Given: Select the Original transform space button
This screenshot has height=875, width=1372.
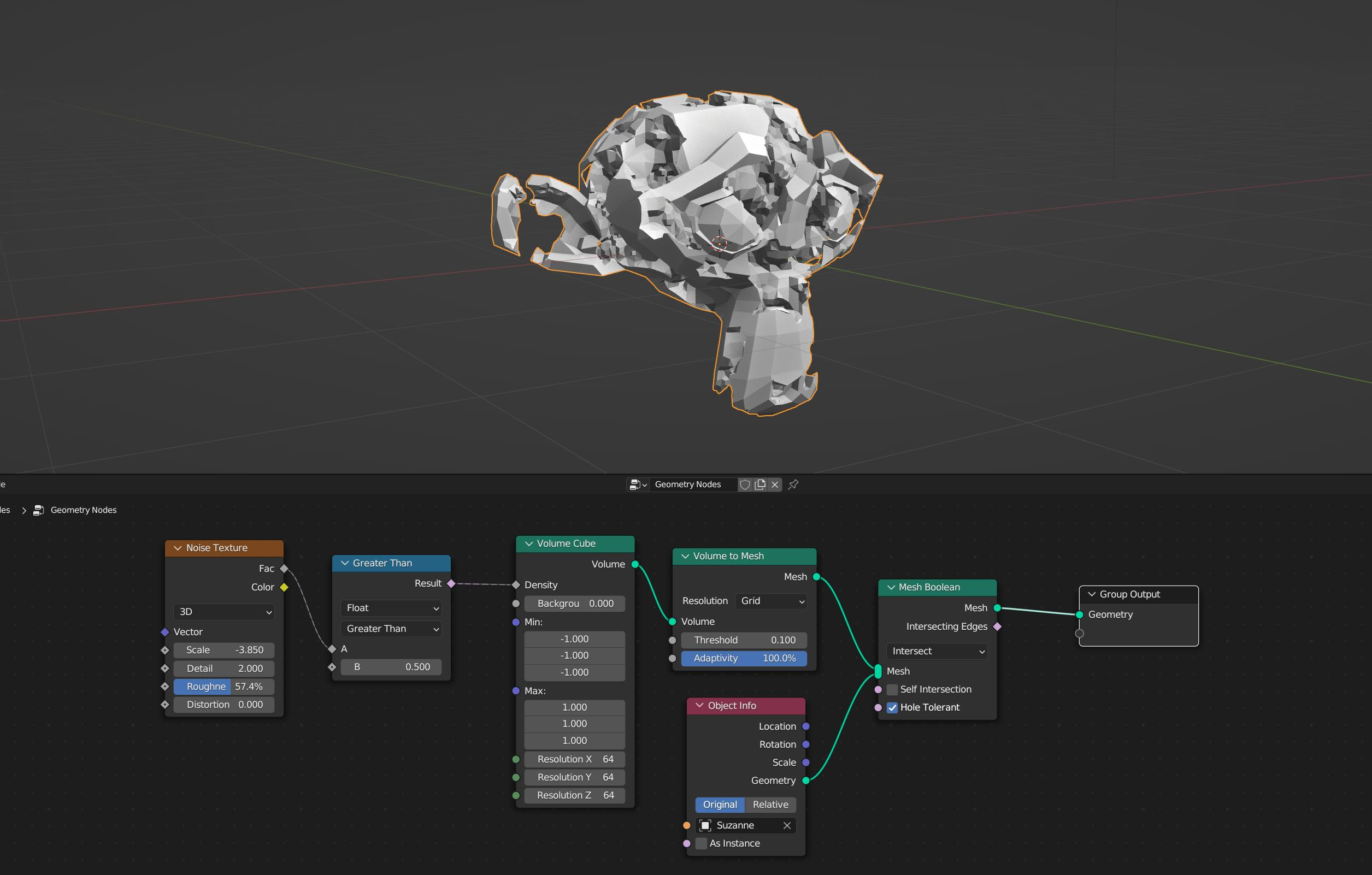Looking at the screenshot, I should point(720,805).
